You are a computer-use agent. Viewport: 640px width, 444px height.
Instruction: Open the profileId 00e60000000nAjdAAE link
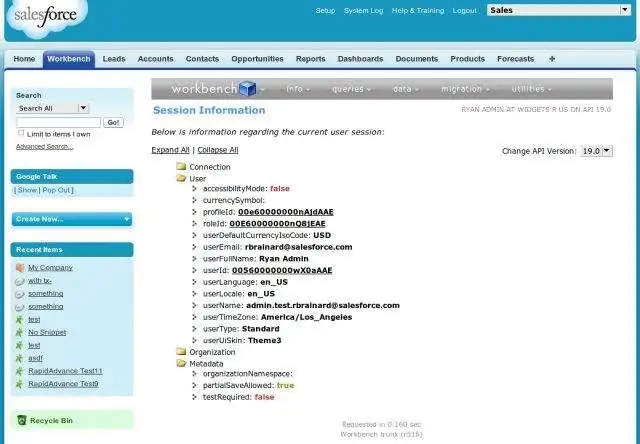coord(286,212)
